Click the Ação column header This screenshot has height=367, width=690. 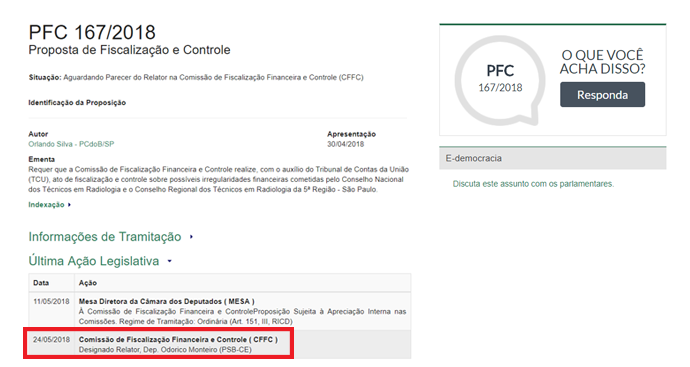click(x=88, y=283)
